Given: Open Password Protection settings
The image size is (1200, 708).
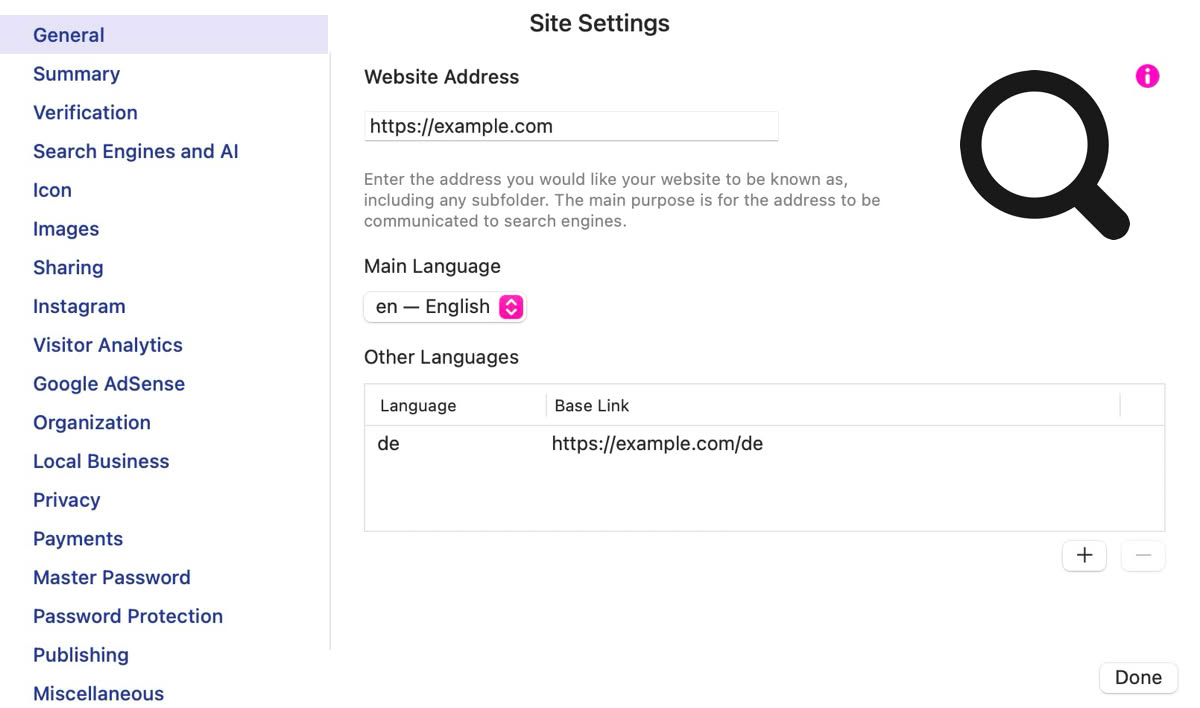Looking at the screenshot, I should tap(128, 616).
